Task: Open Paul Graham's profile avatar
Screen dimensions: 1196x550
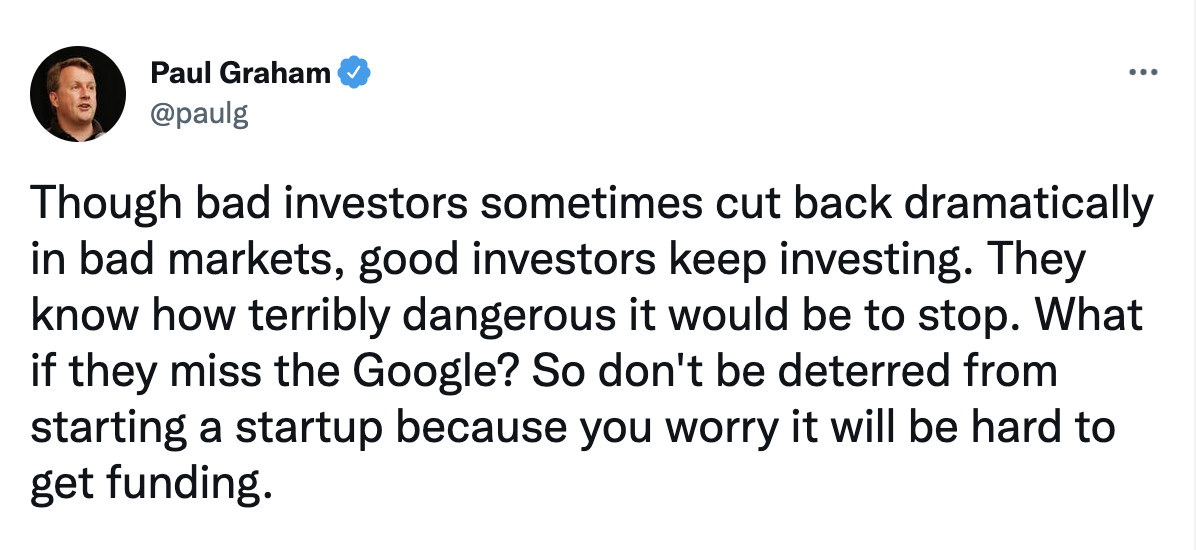Action: coord(77,94)
